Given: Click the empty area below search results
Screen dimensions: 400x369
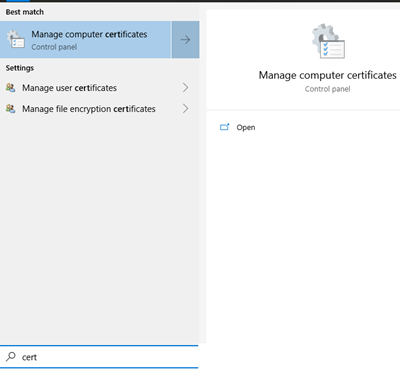Looking at the screenshot, I should click(x=100, y=230).
